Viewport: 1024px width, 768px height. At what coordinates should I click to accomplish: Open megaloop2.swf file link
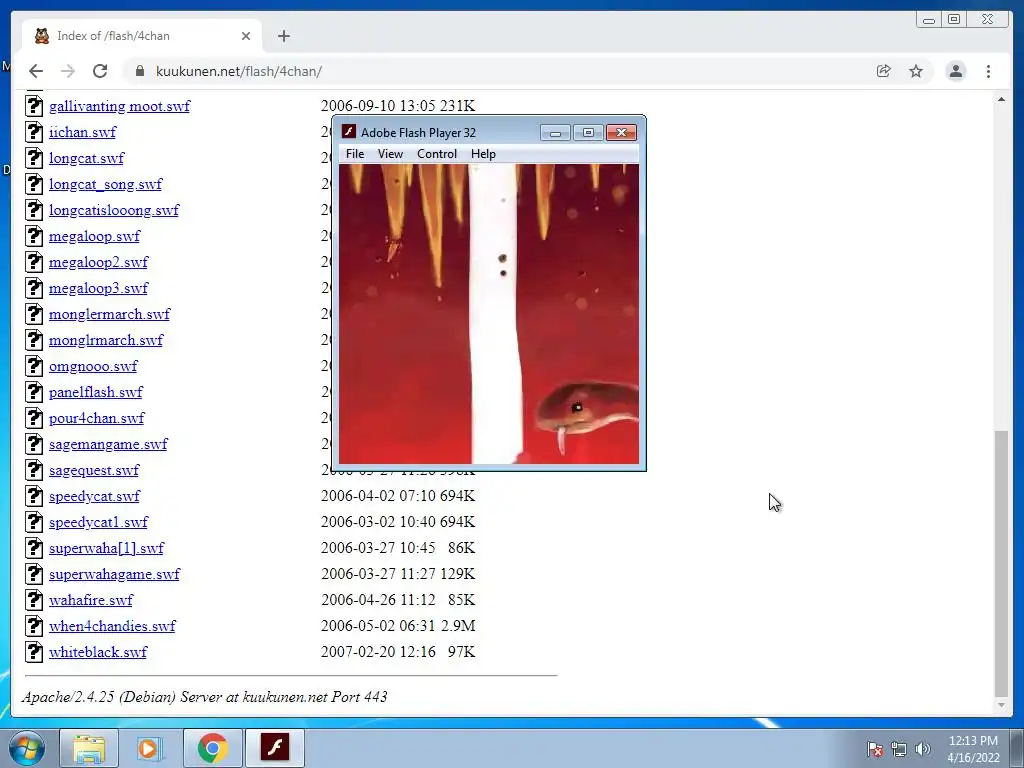(99, 263)
